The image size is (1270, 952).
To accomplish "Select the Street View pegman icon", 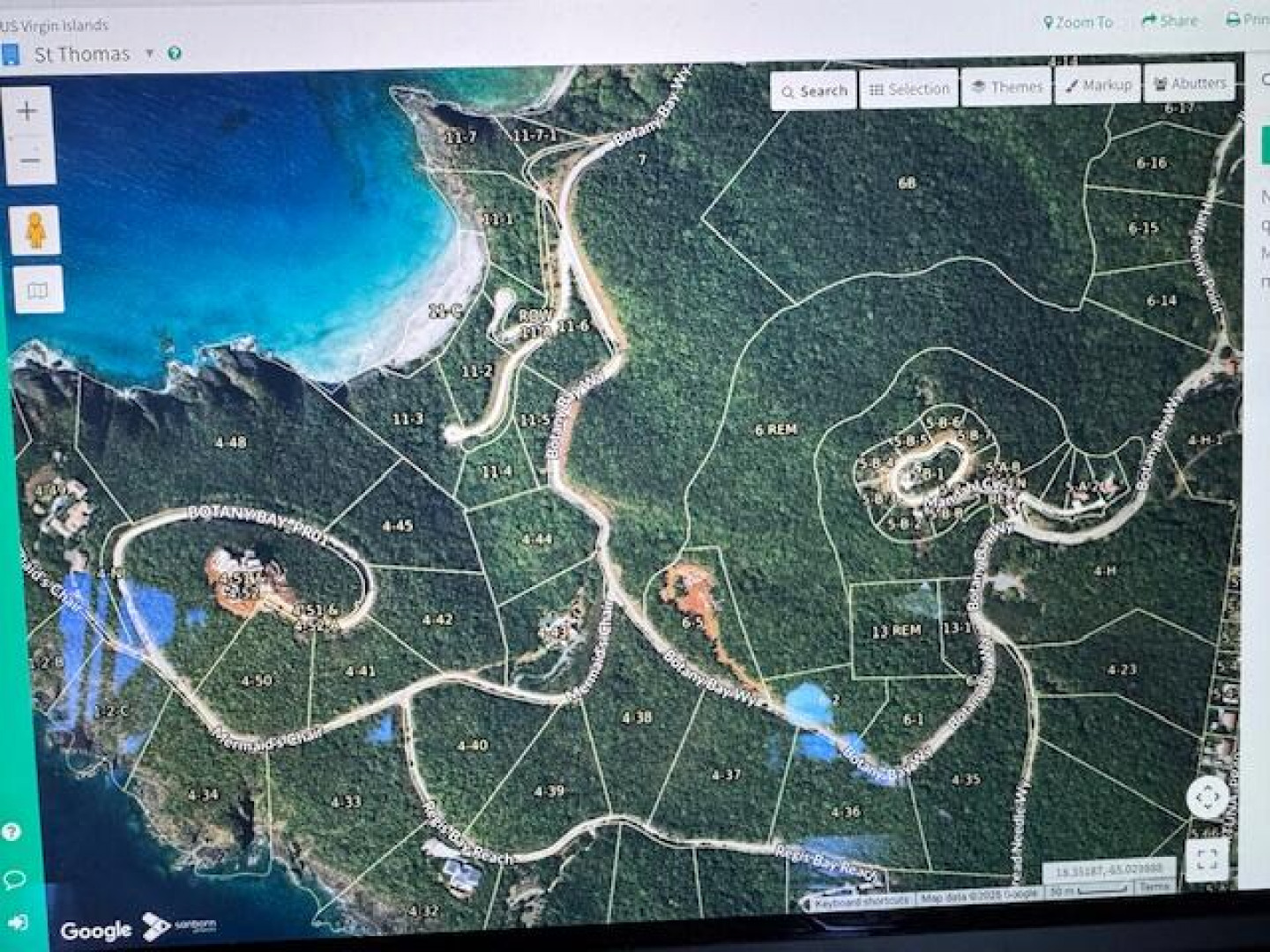I will pos(35,231).
